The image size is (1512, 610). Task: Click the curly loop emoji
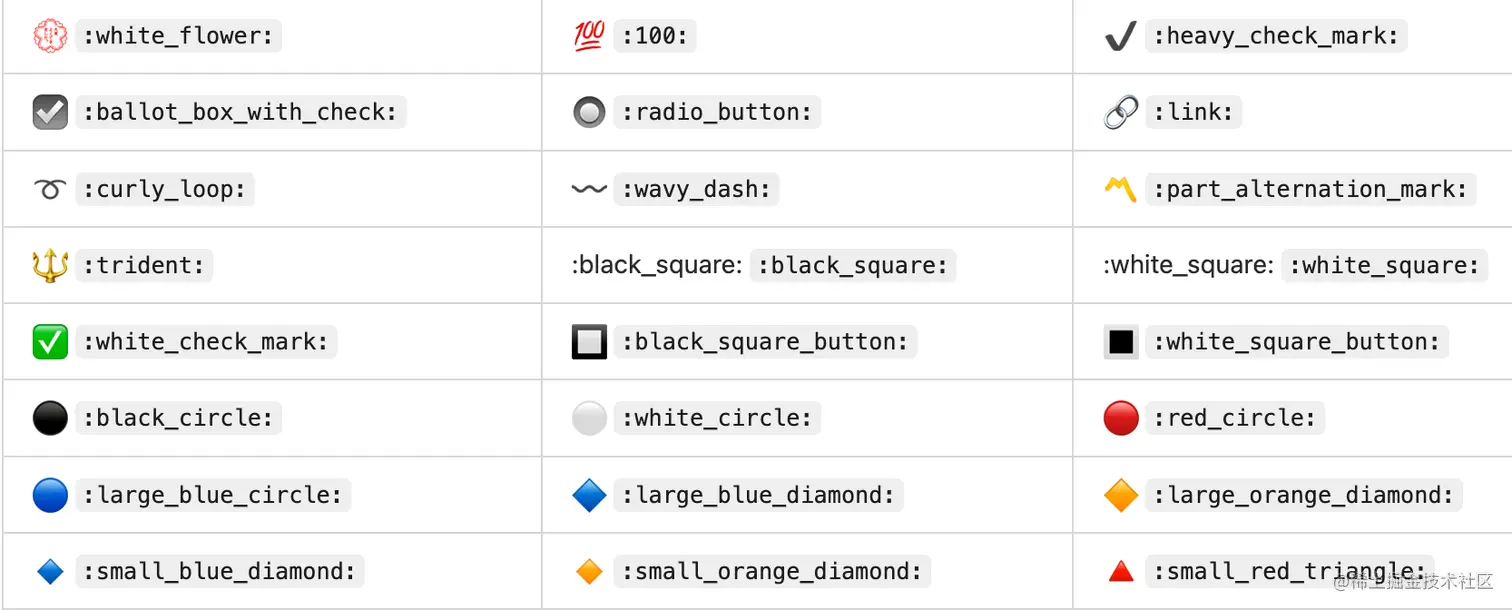point(50,189)
